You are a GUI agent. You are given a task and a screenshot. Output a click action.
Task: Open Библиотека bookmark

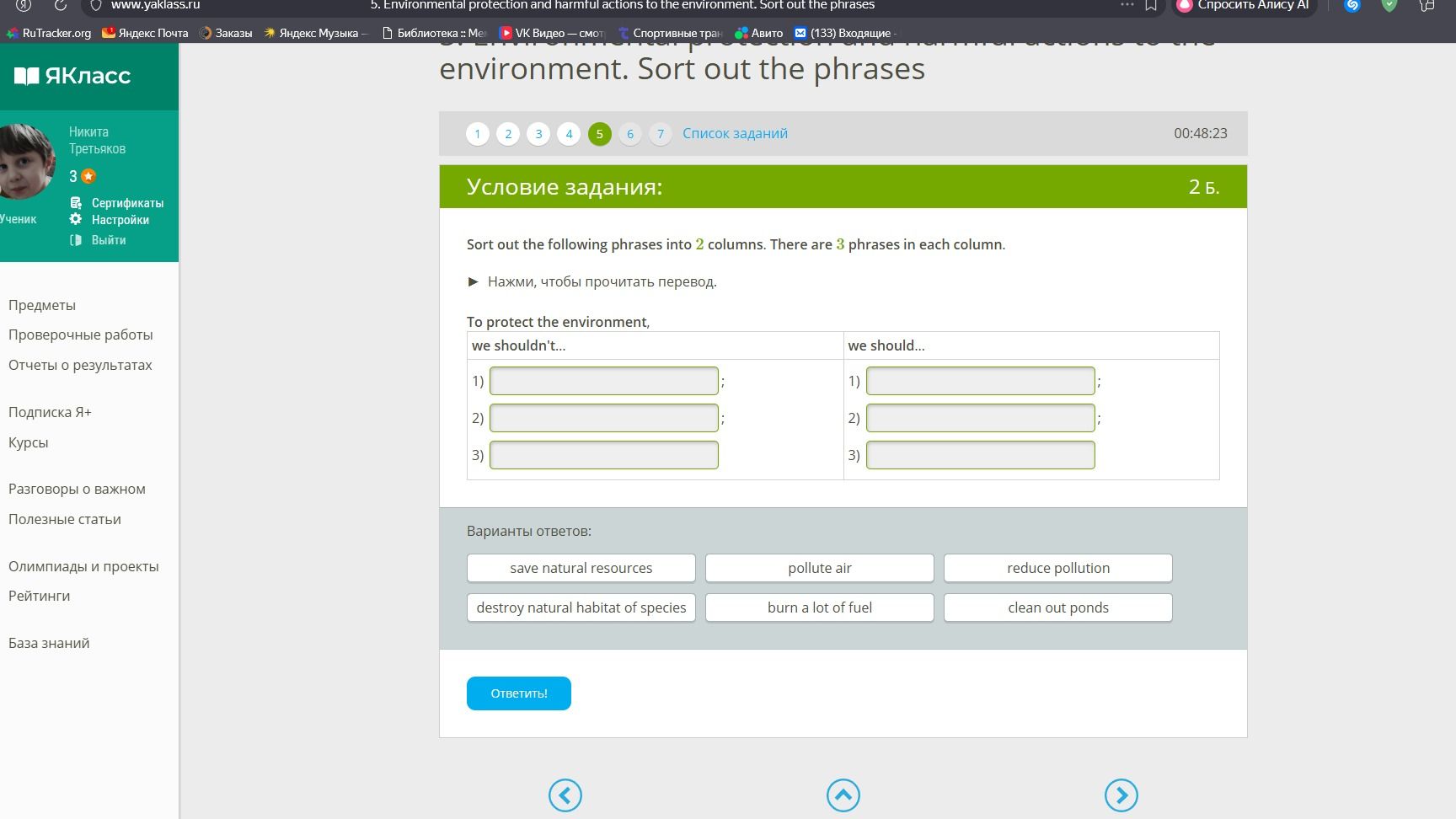point(434,33)
